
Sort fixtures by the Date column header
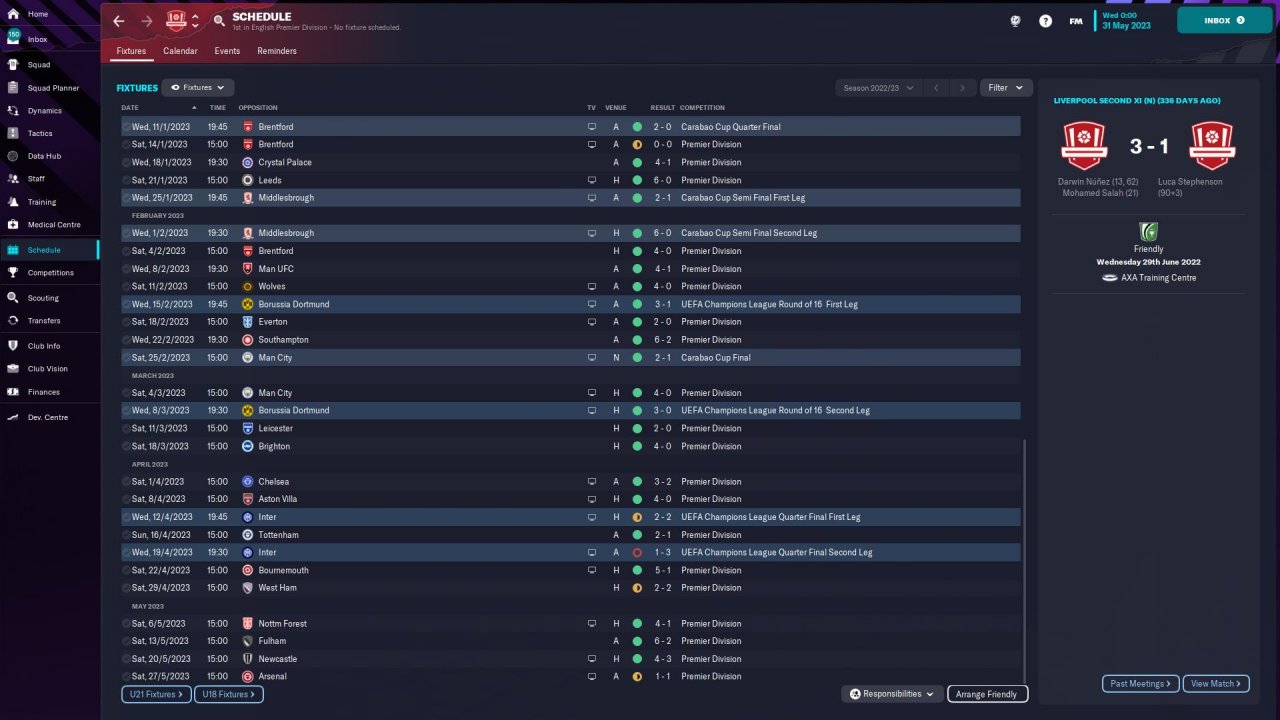[x=130, y=108]
